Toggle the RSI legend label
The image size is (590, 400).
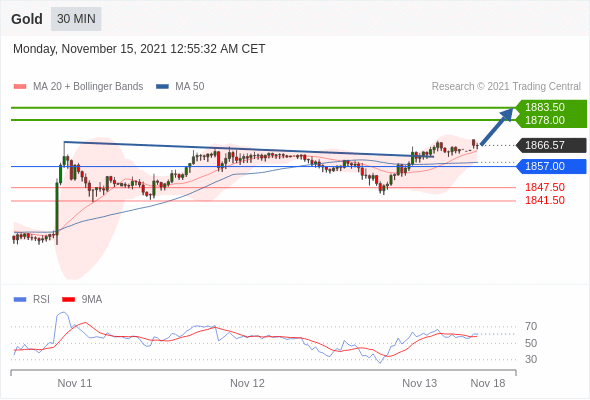(x=41, y=300)
